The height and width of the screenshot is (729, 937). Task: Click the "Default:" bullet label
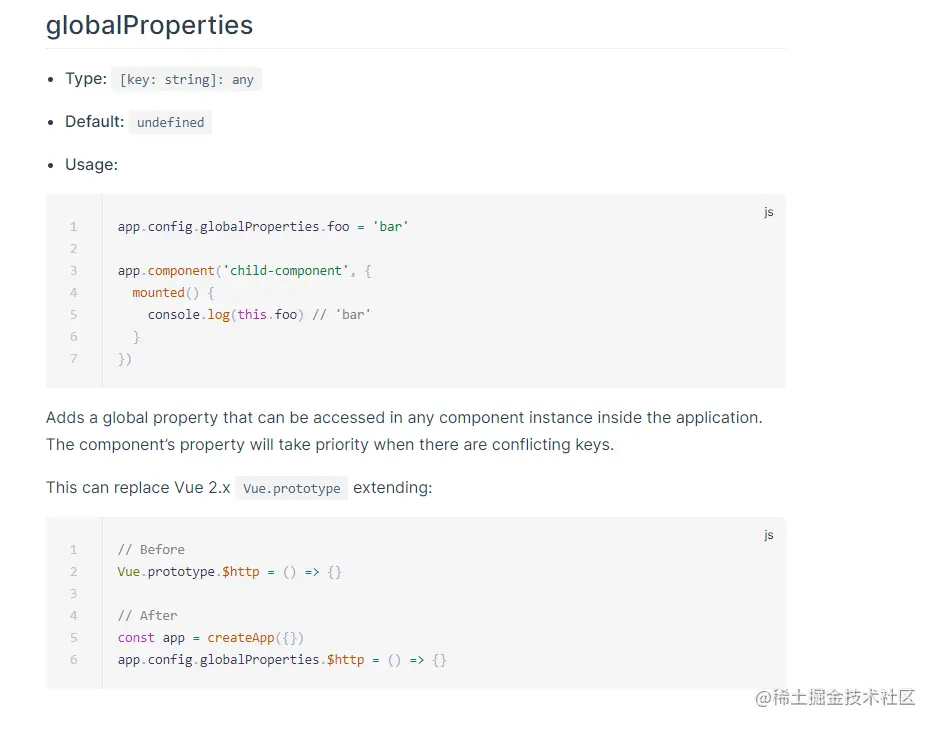click(x=95, y=122)
